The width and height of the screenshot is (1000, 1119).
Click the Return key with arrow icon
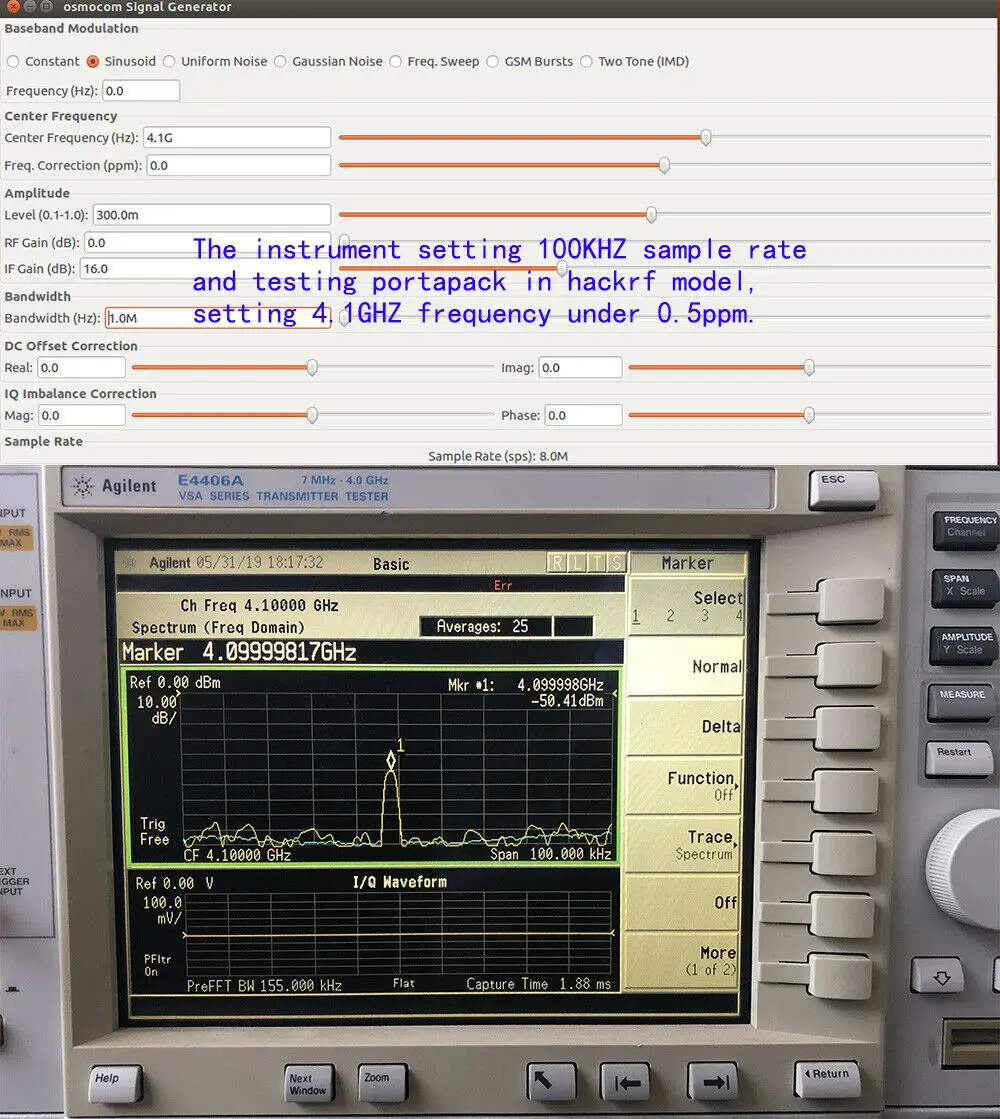pyautogui.click(x=827, y=1078)
